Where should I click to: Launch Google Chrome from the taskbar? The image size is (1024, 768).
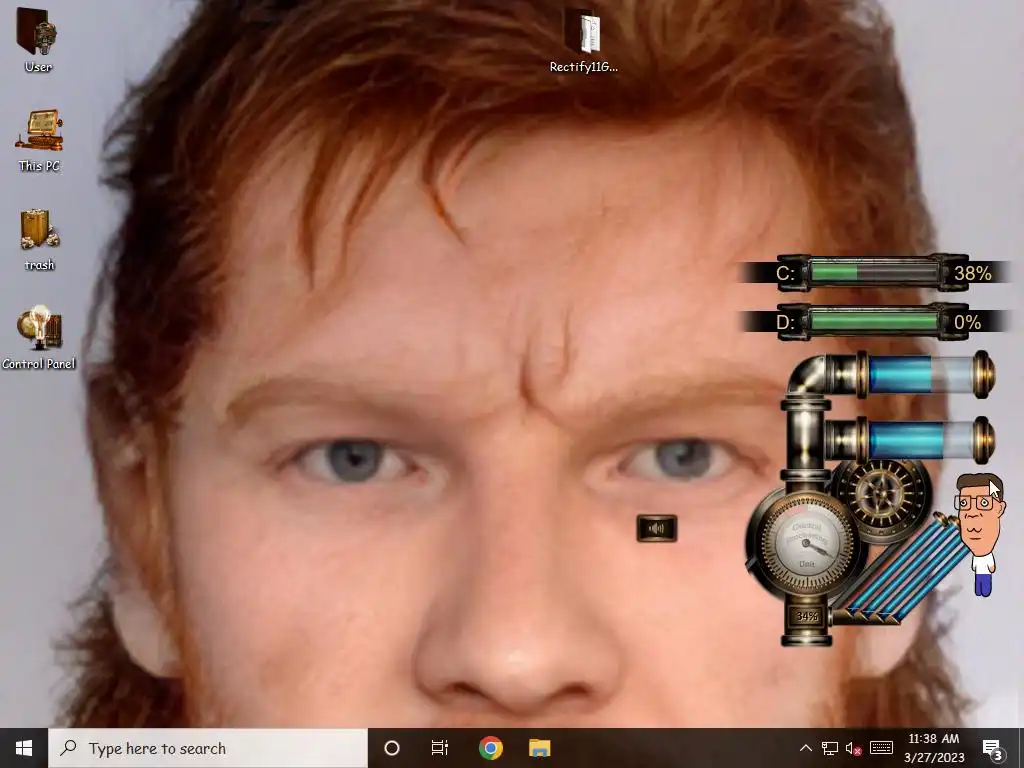pos(490,748)
